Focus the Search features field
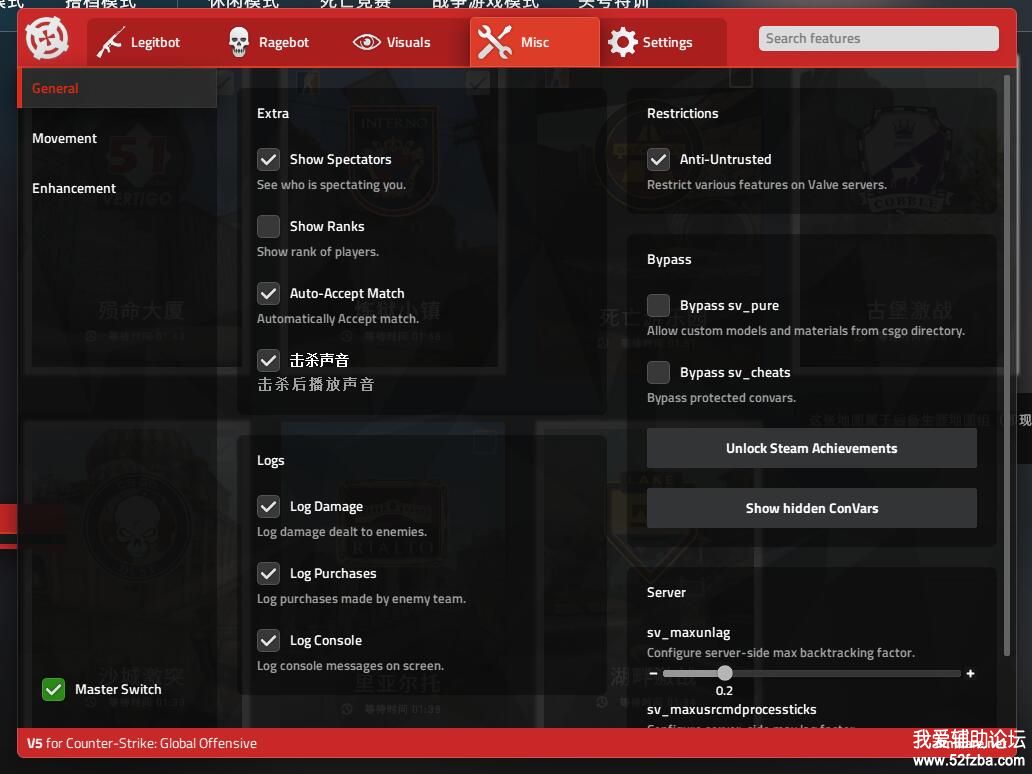 879,38
